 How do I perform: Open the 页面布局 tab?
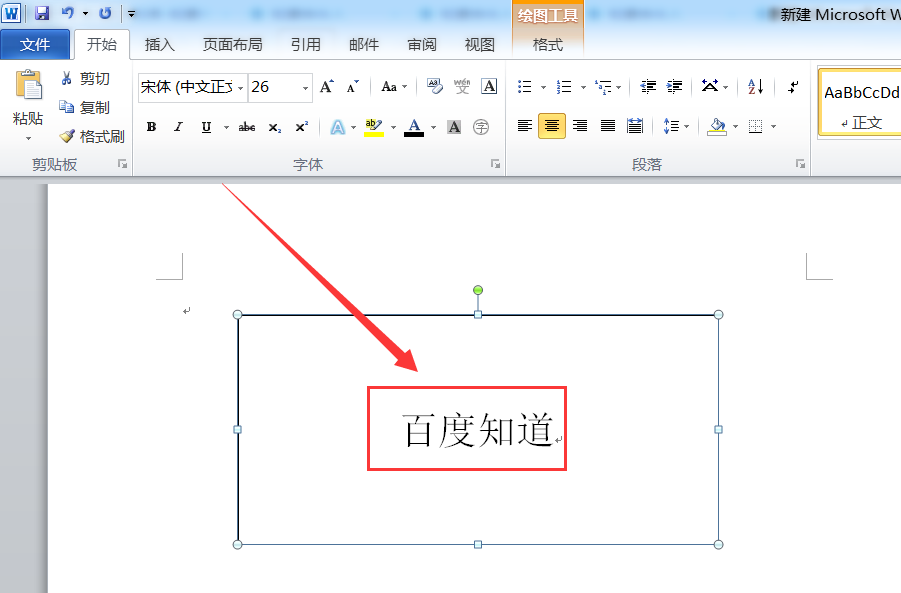233,45
